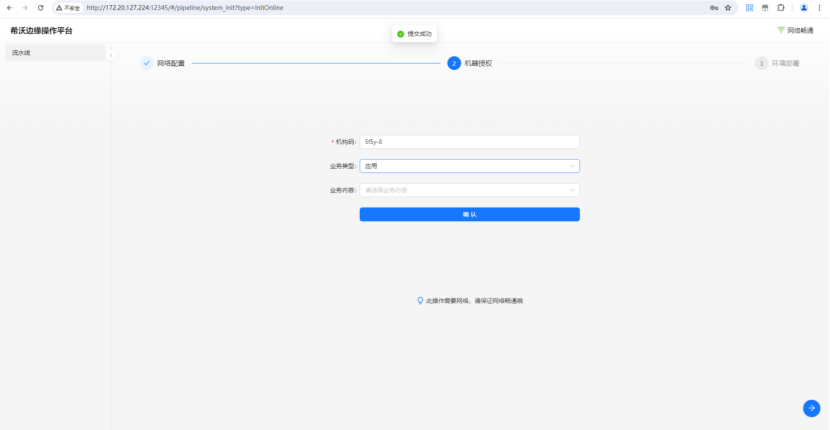Open the browser extensions puzzle icon

[780, 7]
